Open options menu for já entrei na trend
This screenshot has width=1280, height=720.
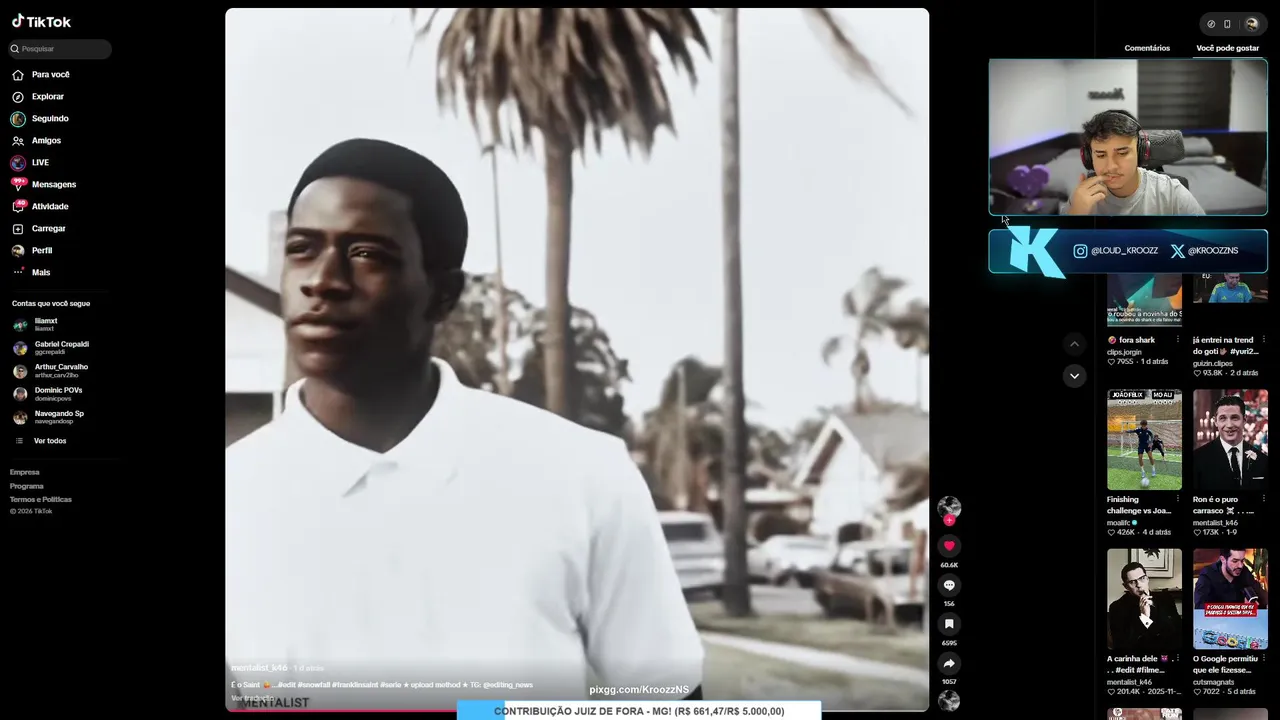(1264, 340)
